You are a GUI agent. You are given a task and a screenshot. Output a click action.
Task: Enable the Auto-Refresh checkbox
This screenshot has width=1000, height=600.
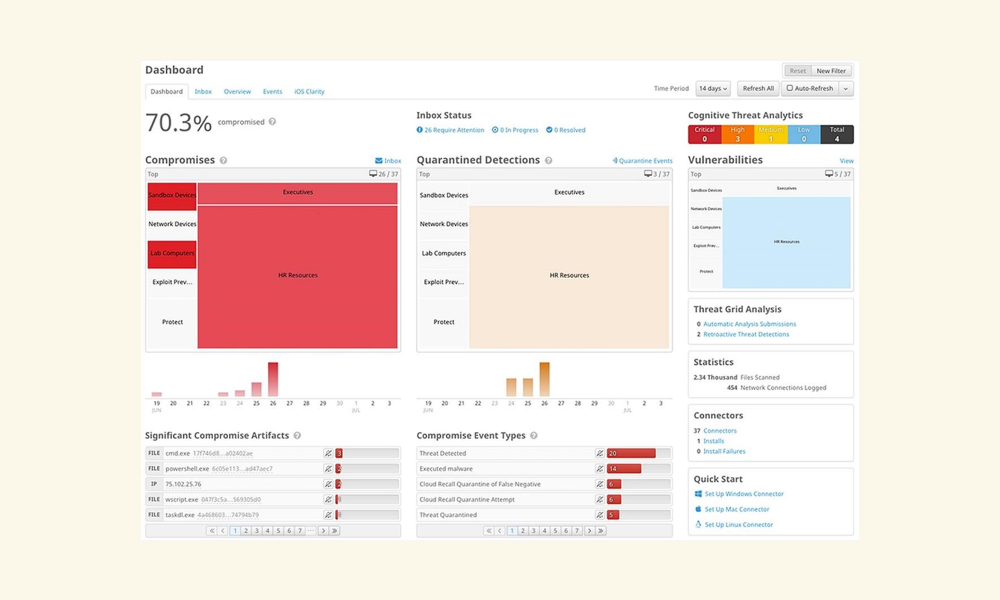click(790, 89)
